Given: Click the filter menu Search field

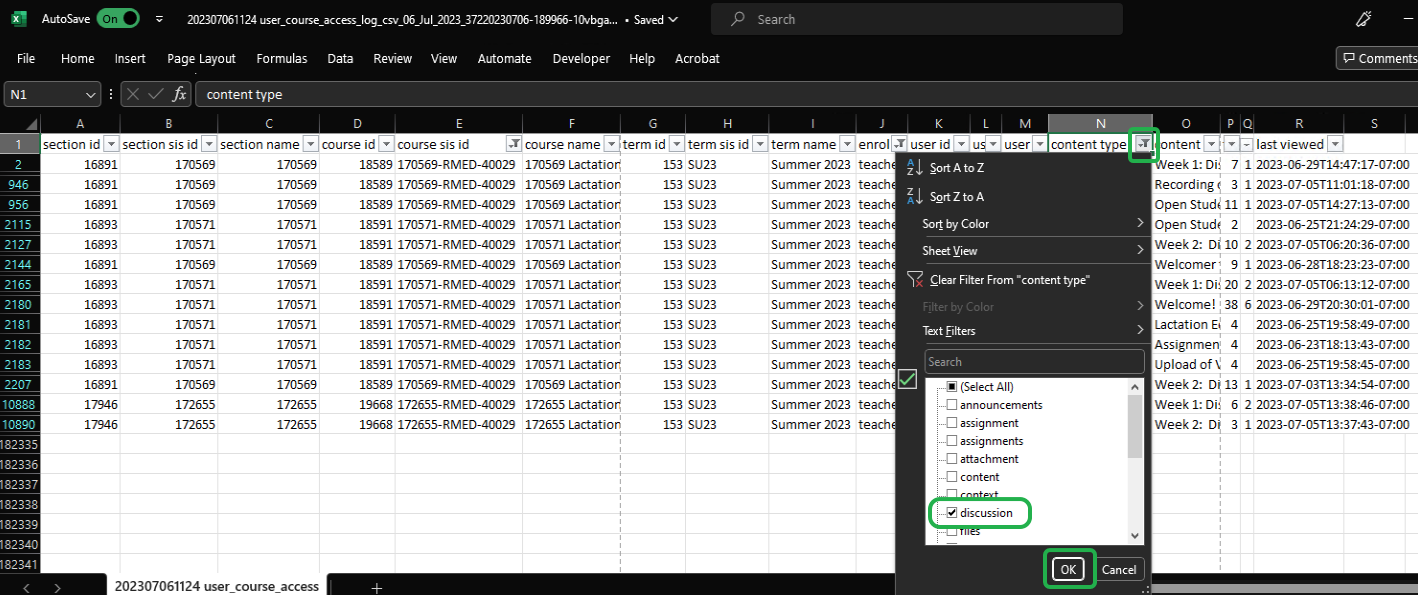Looking at the screenshot, I should (x=1035, y=362).
